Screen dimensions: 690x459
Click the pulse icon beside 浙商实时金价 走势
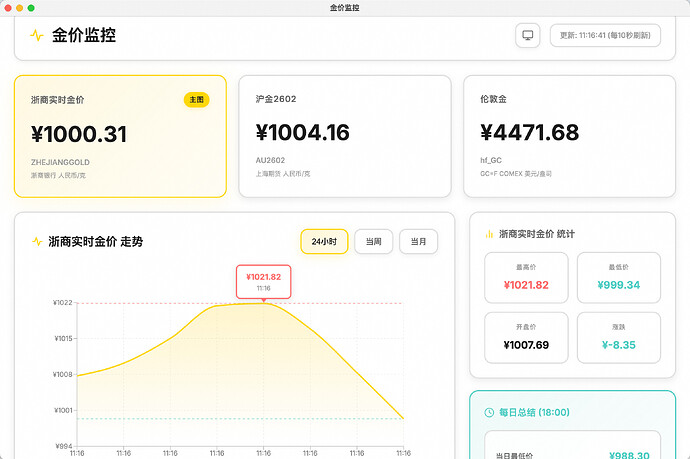click(37, 241)
